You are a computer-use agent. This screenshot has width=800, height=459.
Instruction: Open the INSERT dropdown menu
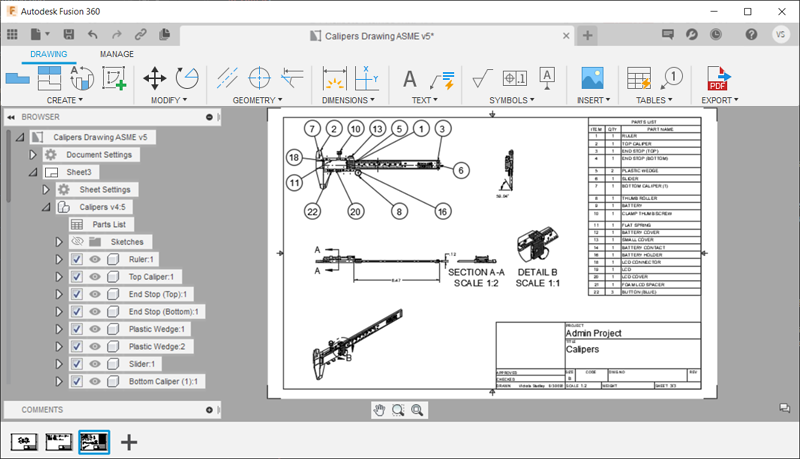(x=593, y=100)
